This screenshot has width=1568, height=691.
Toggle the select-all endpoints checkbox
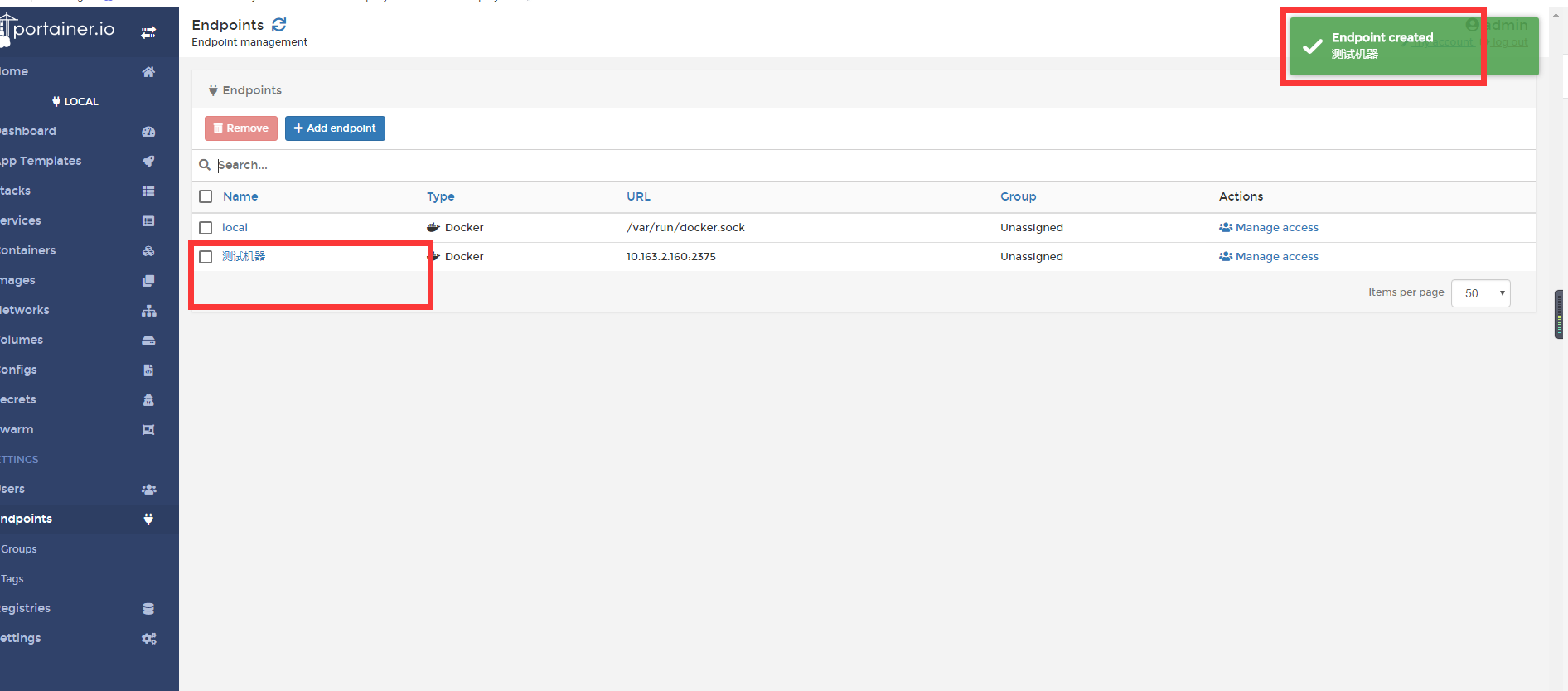tap(206, 196)
